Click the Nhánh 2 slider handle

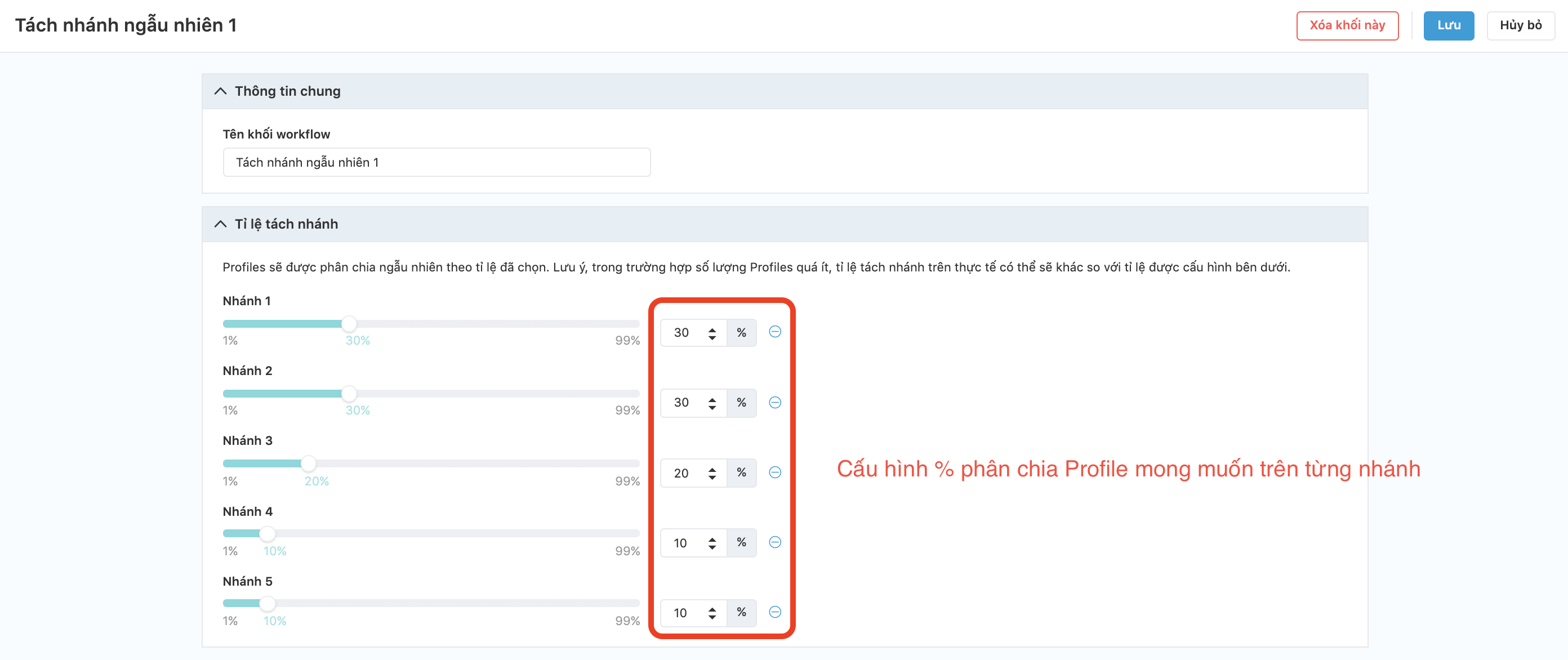349,394
